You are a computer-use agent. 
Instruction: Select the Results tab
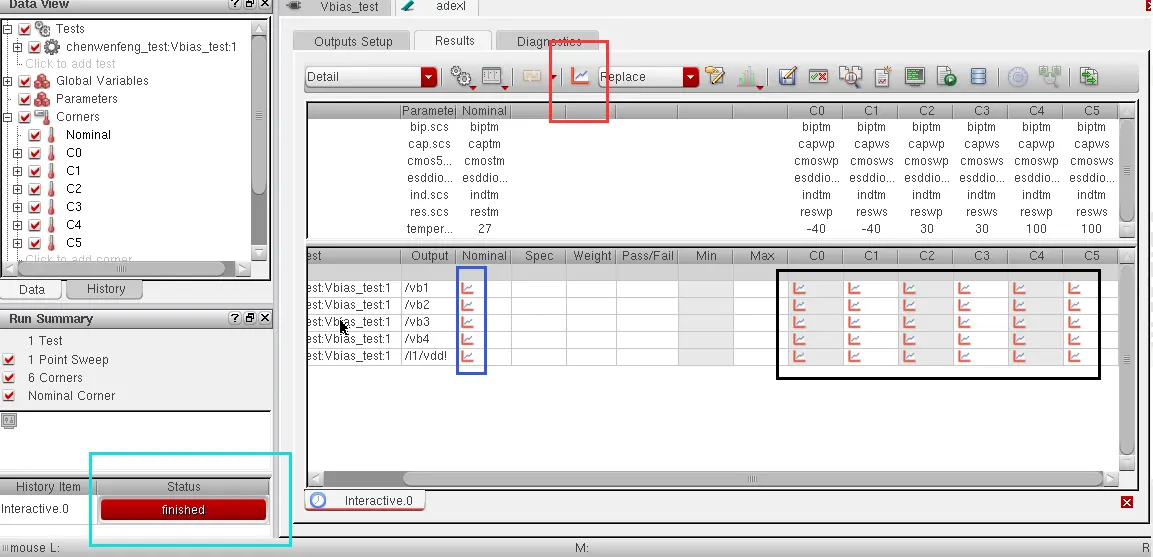(454, 40)
